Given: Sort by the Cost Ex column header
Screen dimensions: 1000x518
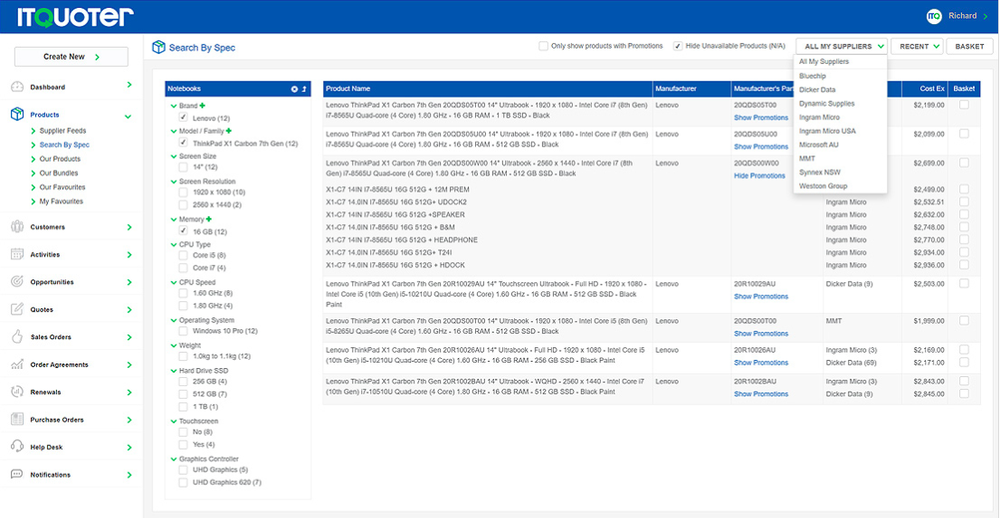Looking at the screenshot, I should pos(925,89).
